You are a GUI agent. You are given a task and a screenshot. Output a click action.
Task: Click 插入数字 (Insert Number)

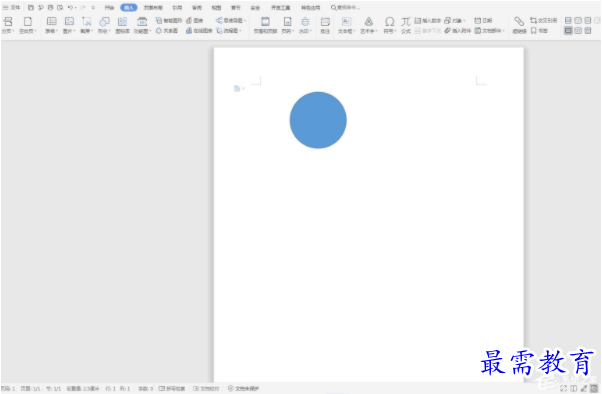point(428,20)
